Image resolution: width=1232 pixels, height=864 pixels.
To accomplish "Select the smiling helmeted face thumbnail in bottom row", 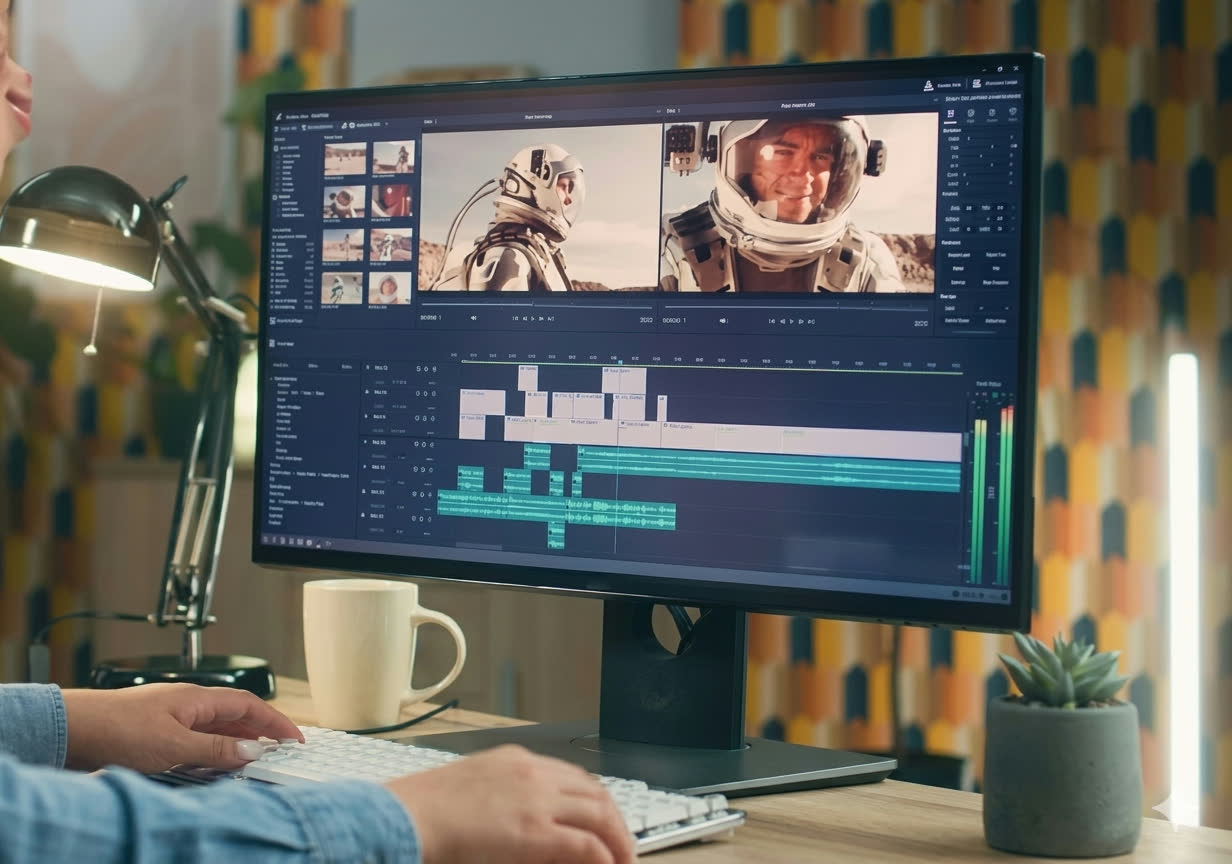I will 390,288.
